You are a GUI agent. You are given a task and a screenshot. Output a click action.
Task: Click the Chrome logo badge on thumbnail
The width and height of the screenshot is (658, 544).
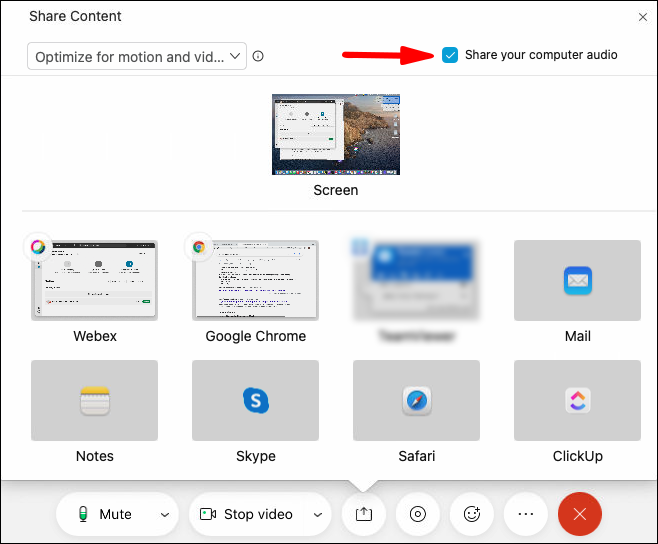(x=199, y=247)
